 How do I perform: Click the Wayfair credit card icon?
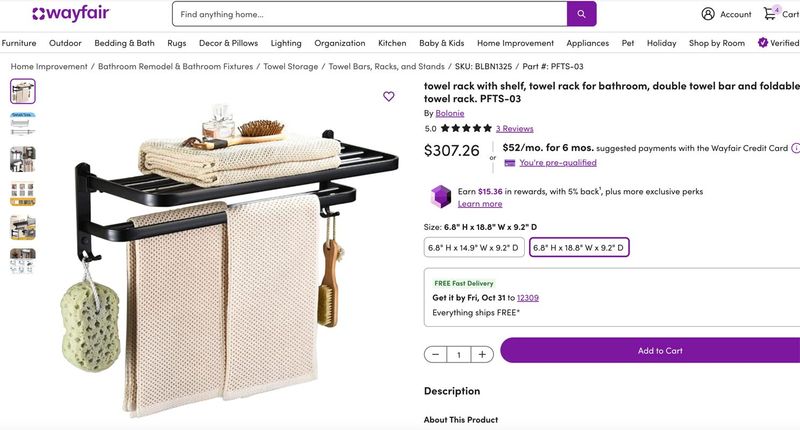[x=510, y=162]
